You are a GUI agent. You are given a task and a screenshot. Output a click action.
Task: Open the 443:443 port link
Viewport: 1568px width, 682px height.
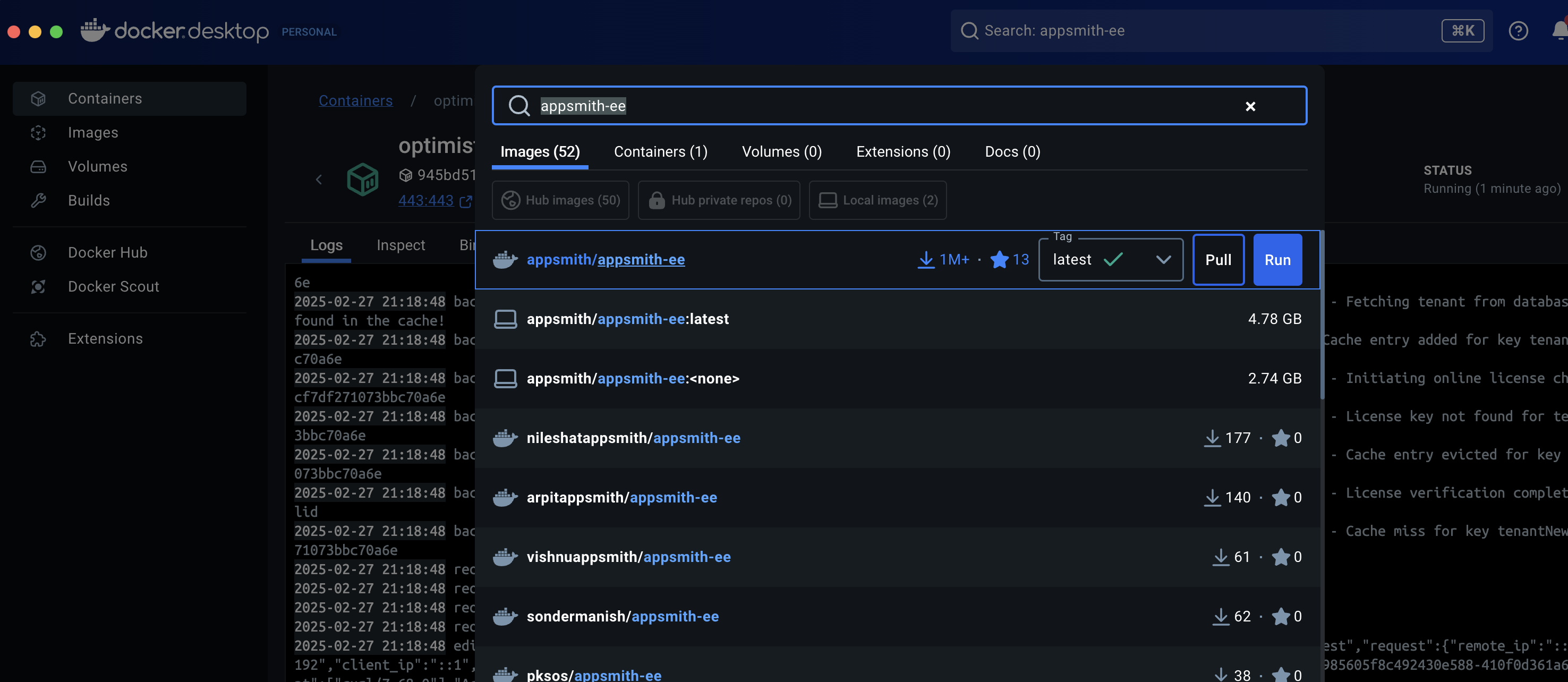(x=426, y=200)
